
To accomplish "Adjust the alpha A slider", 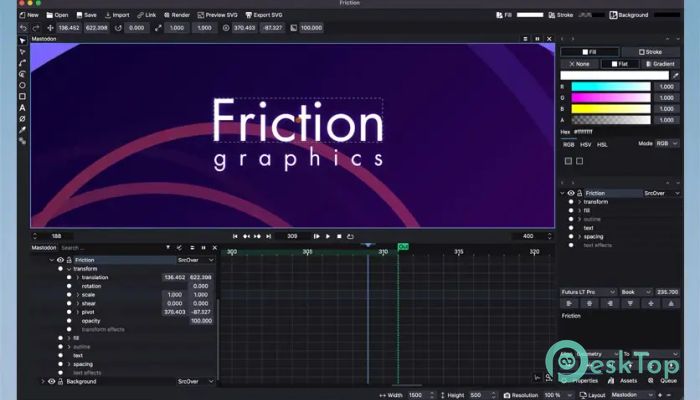I will click(x=611, y=120).
